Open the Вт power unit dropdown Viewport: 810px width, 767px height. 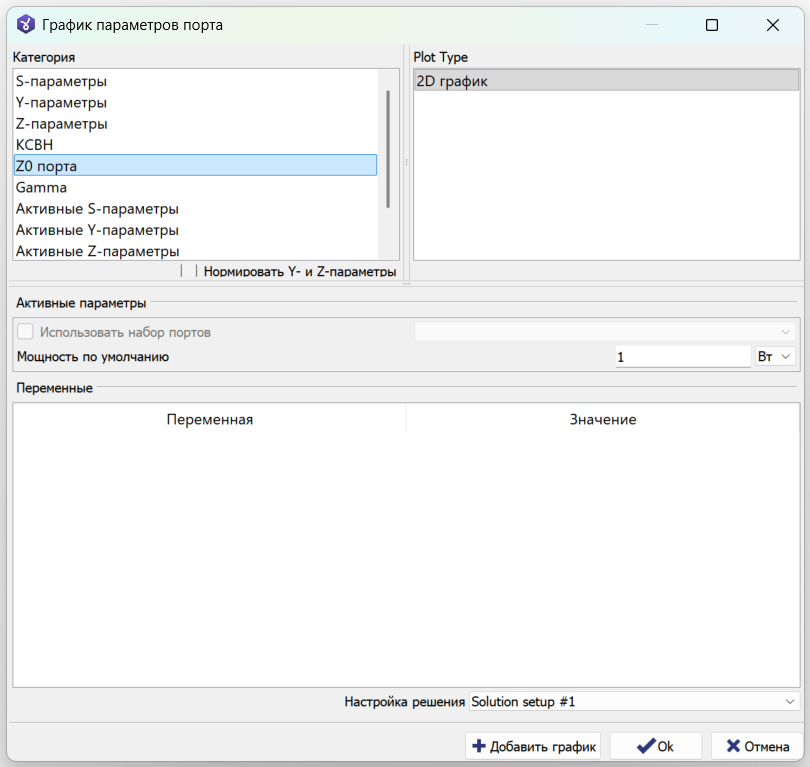point(775,356)
